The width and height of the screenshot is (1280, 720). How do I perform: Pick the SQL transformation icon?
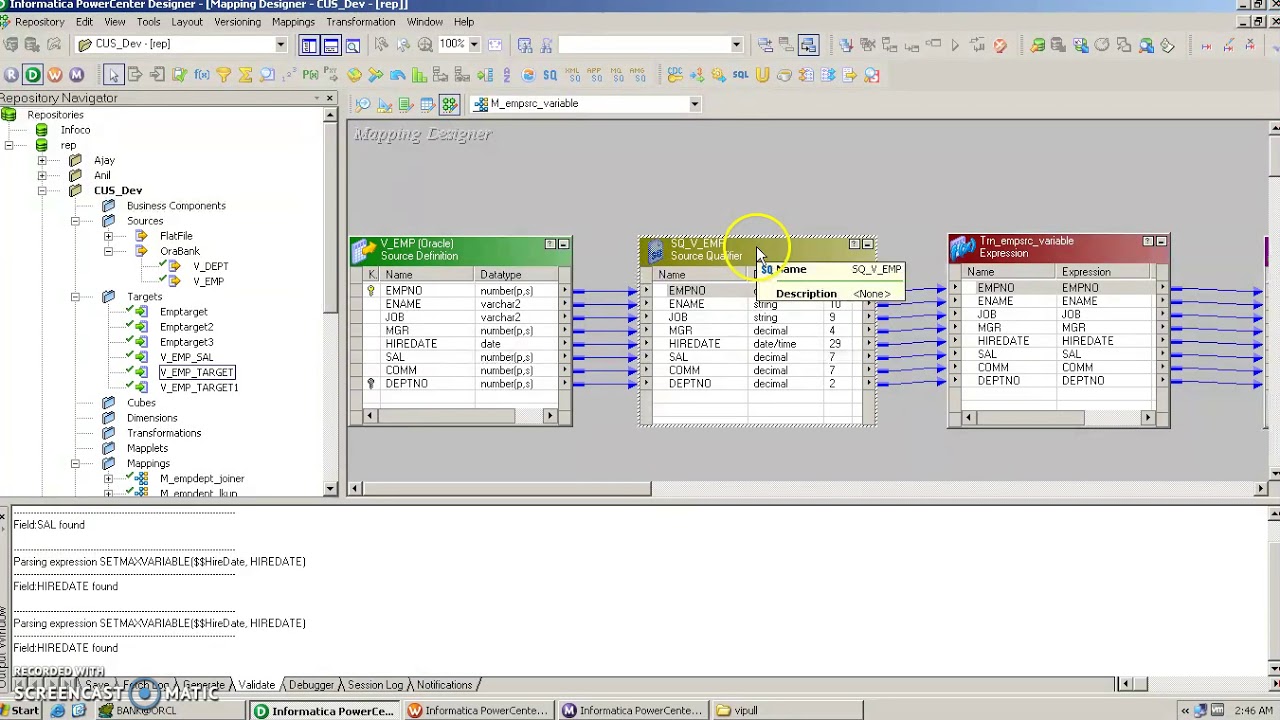740,75
